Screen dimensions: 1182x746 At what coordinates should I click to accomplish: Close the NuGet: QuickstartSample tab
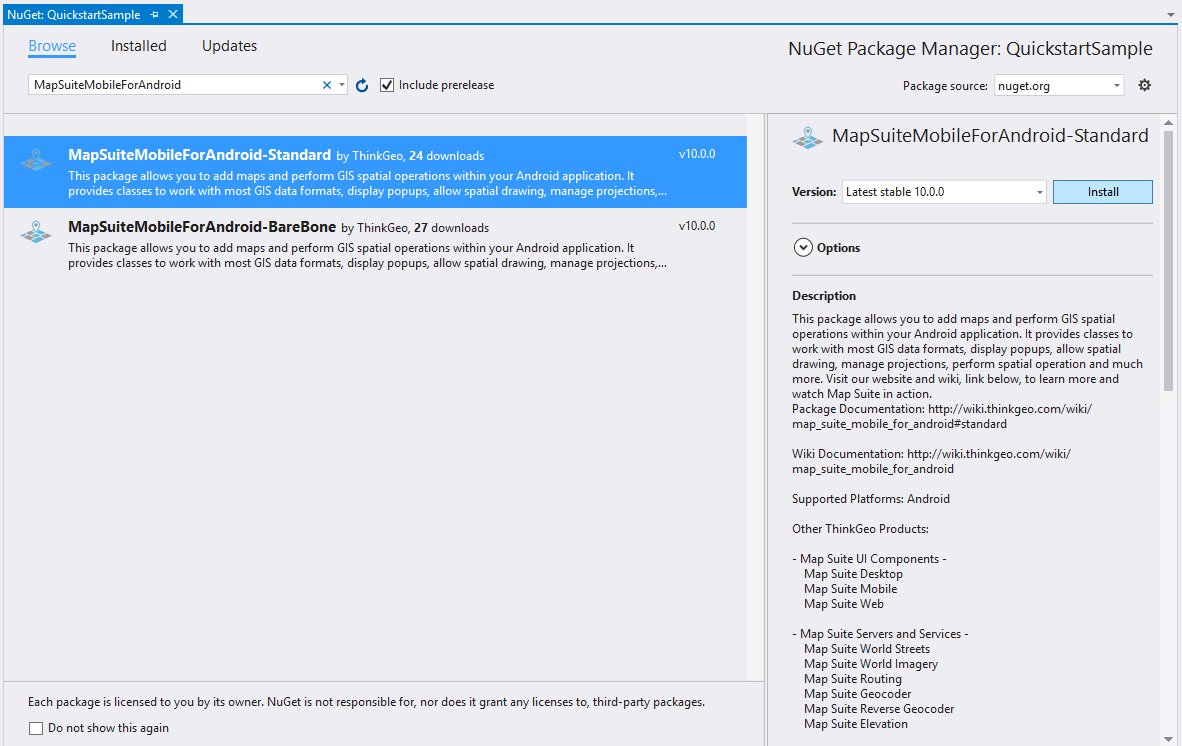[x=173, y=14]
